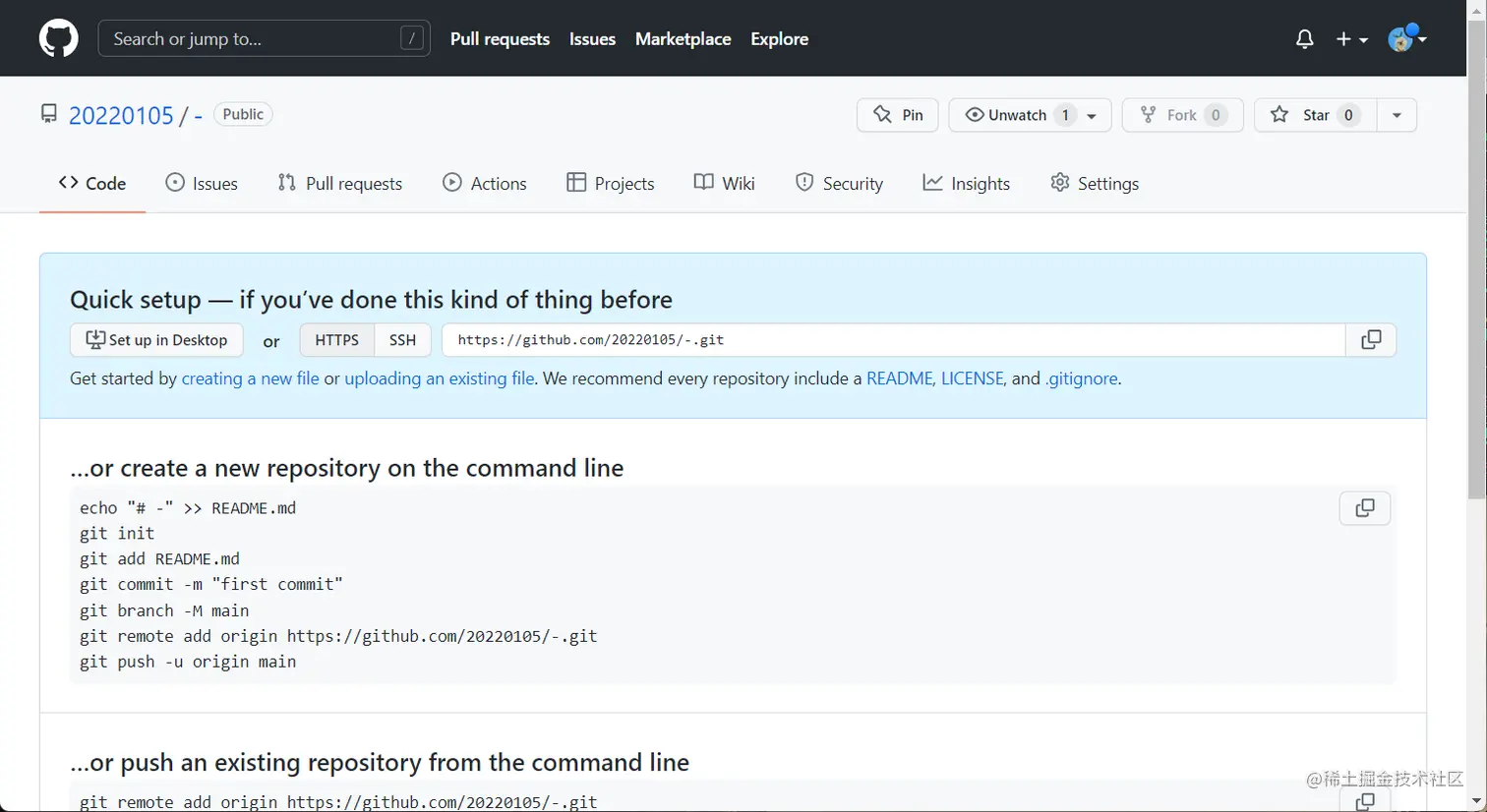
Task: Open the README link
Action: click(899, 378)
